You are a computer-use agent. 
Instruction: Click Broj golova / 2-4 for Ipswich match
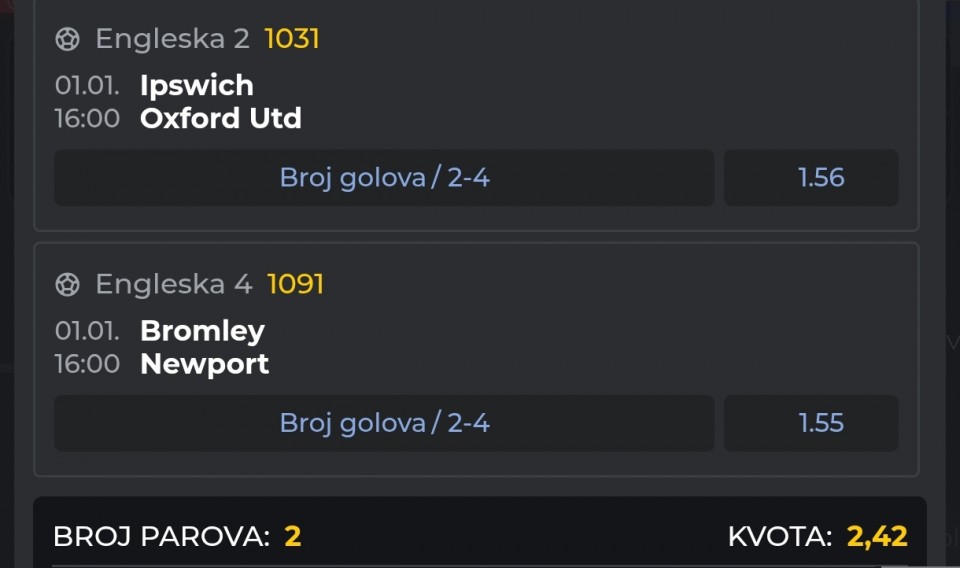click(x=384, y=178)
